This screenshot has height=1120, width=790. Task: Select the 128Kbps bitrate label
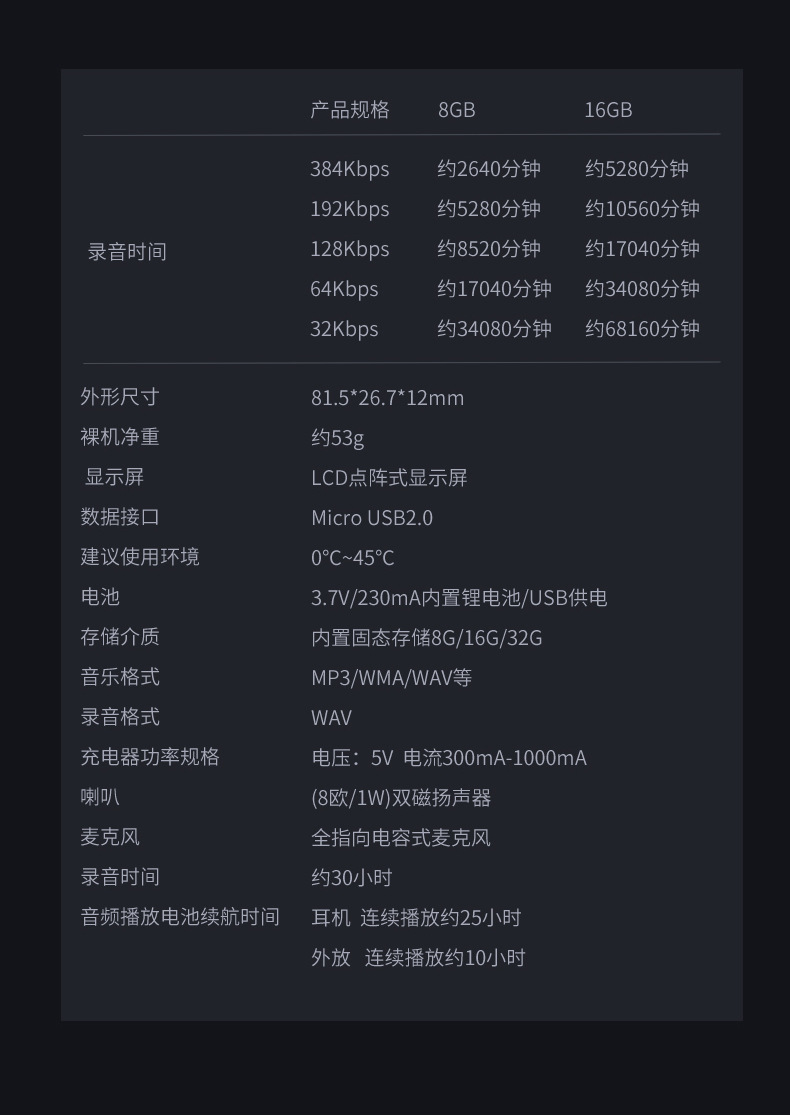(x=349, y=249)
